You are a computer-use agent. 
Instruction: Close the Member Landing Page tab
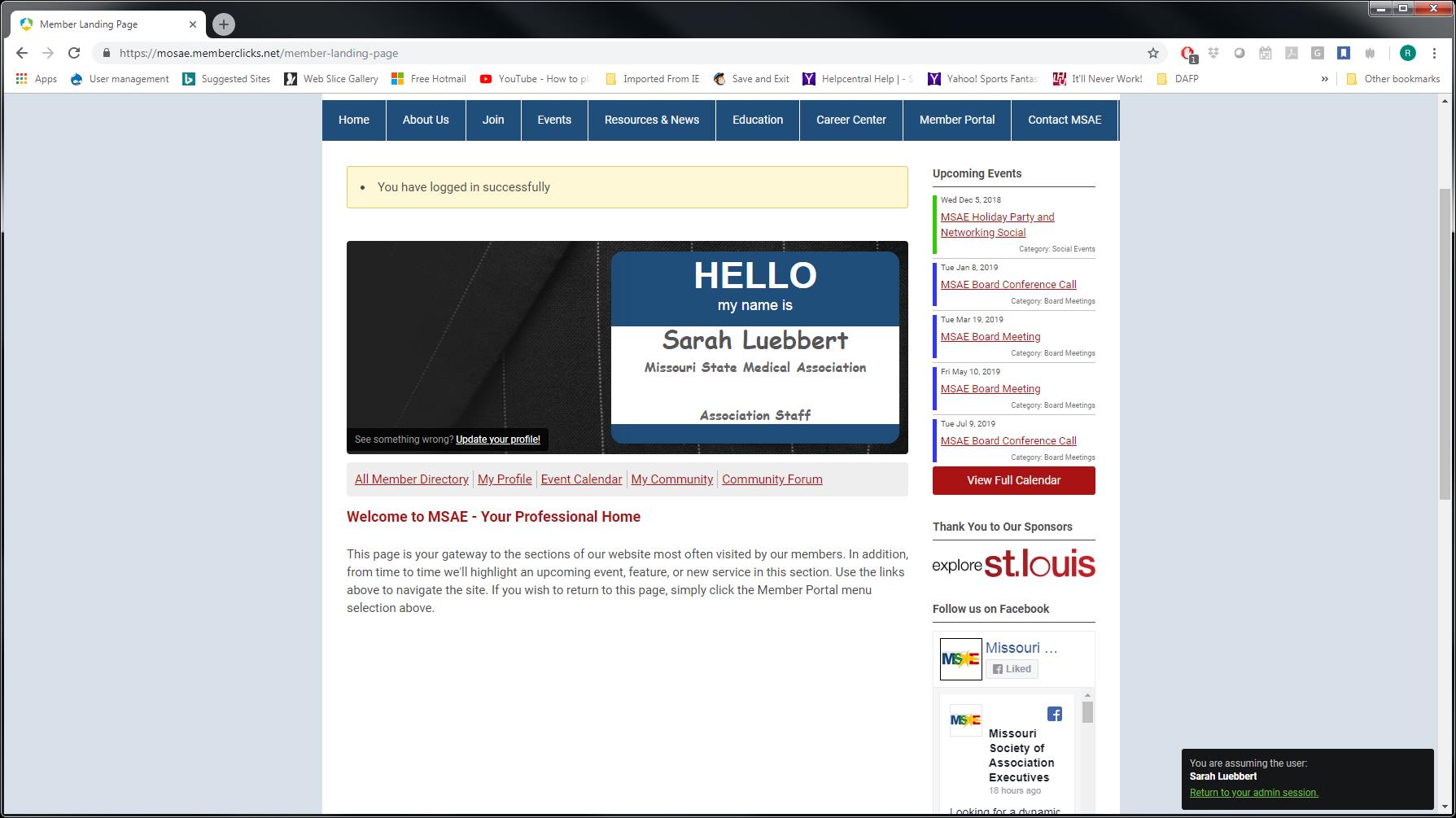[x=193, y=24]
